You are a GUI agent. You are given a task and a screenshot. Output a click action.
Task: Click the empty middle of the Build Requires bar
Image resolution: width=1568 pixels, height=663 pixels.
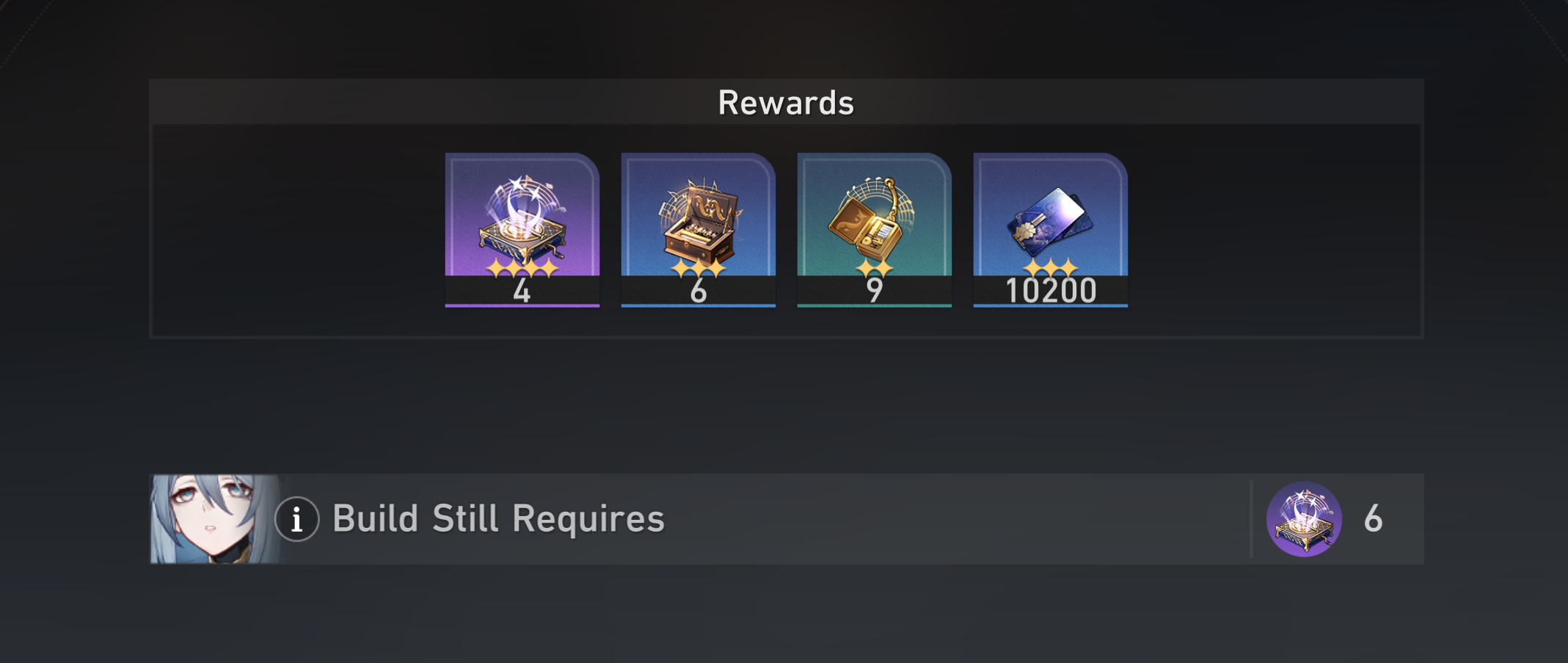pos(954,519)
